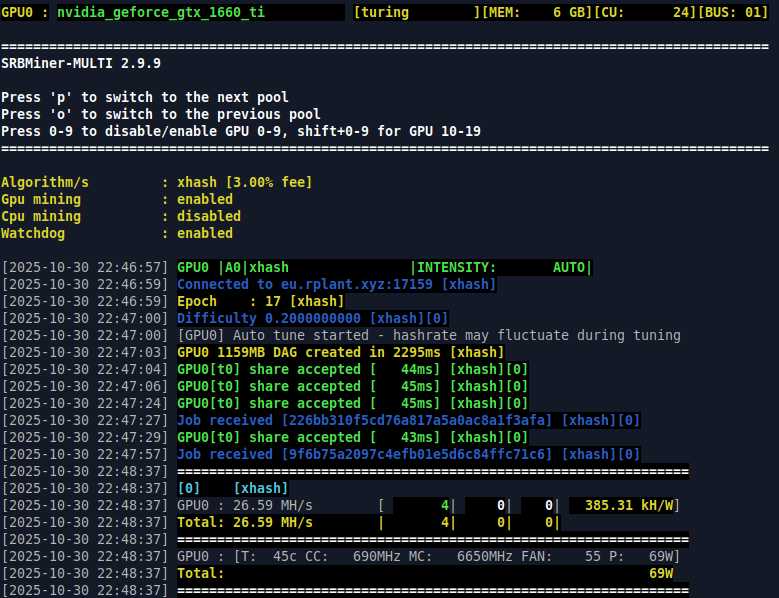Click the Total: 26.59 MH/s line

tap(368, 522)
